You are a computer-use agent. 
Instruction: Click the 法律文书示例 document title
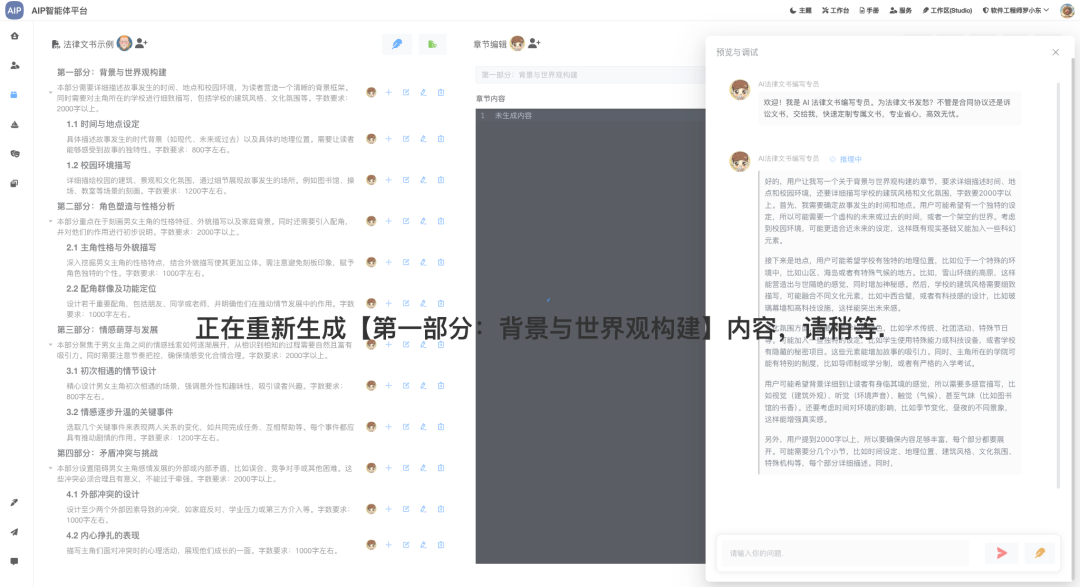coord(88,44)
